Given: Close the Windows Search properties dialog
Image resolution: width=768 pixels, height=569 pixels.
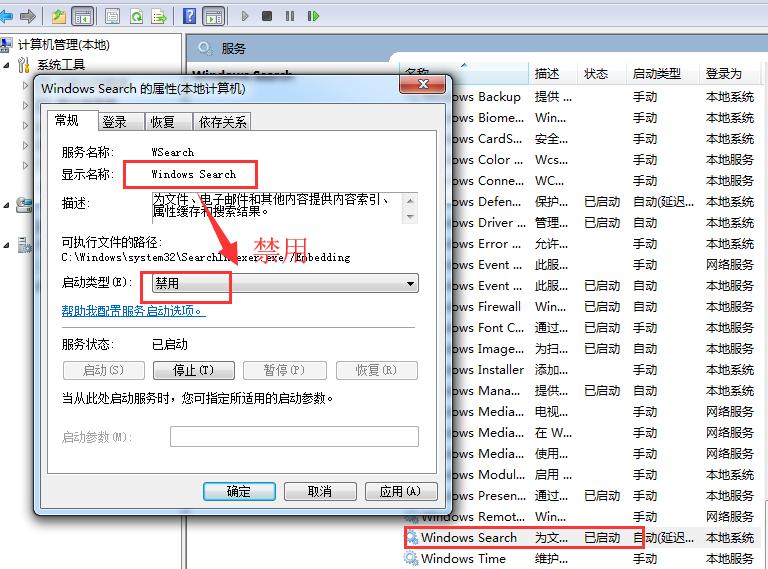Looking at the screenshot, I should (423, 84).
